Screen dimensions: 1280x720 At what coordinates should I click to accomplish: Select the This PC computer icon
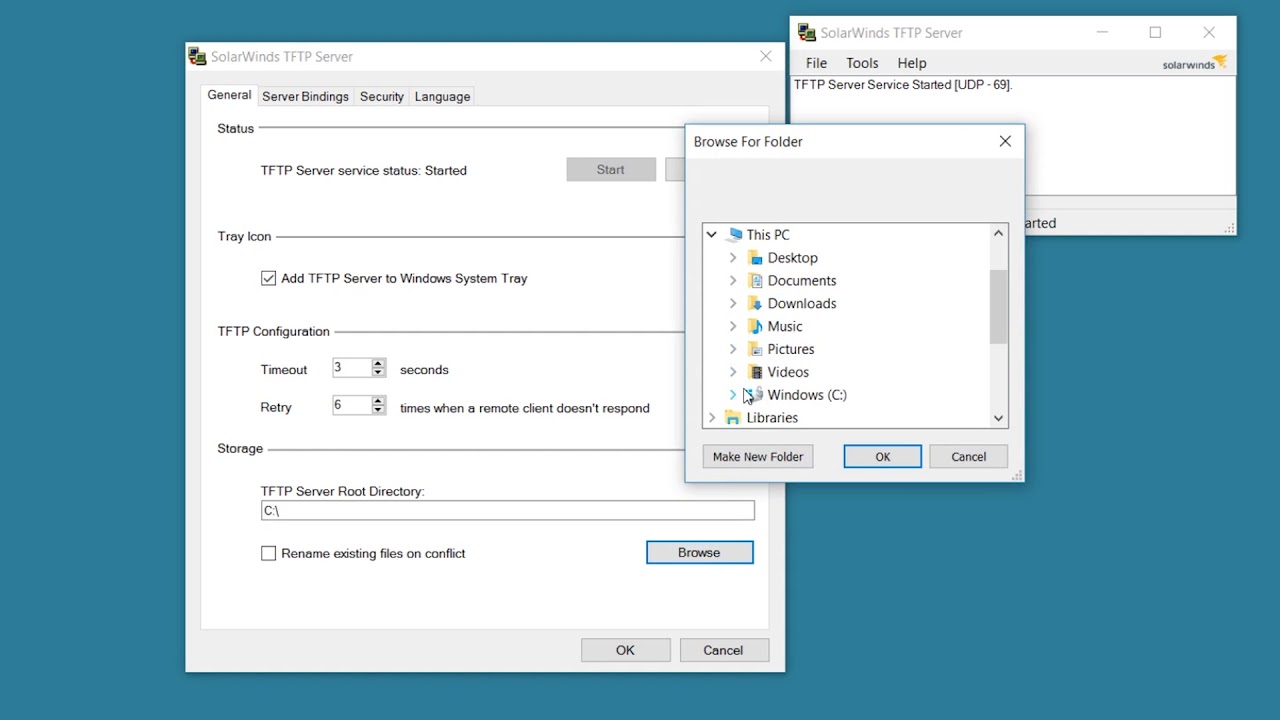click(735, 235)
